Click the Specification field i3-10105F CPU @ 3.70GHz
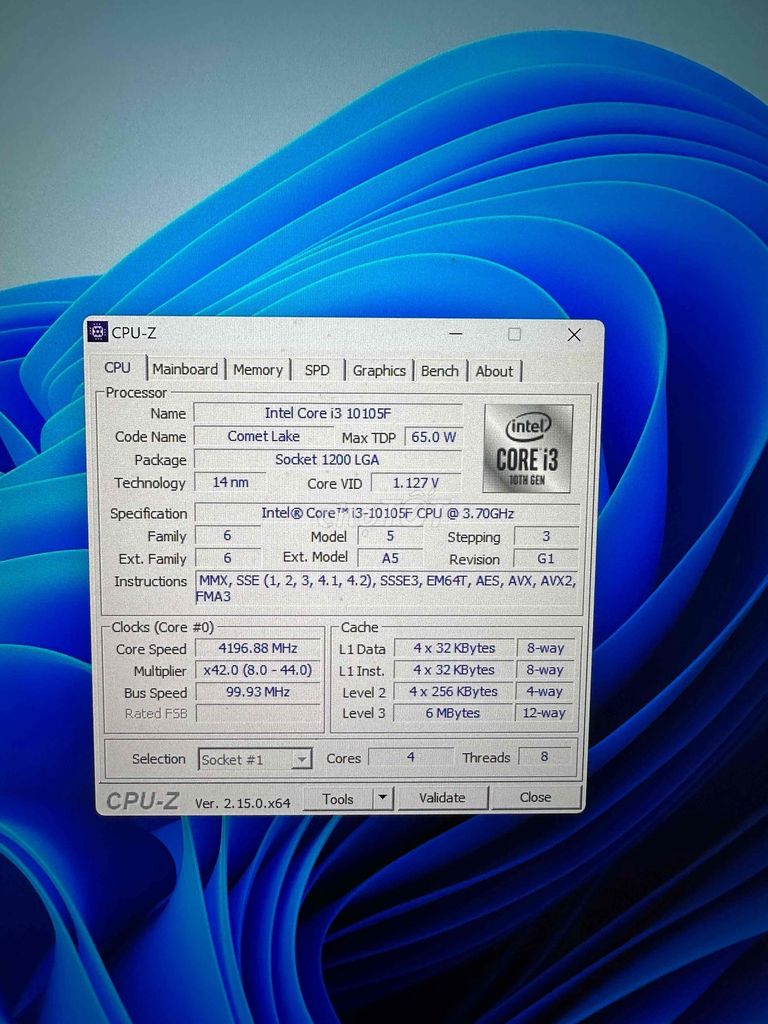768x1024 pixels. click(387, 513)
